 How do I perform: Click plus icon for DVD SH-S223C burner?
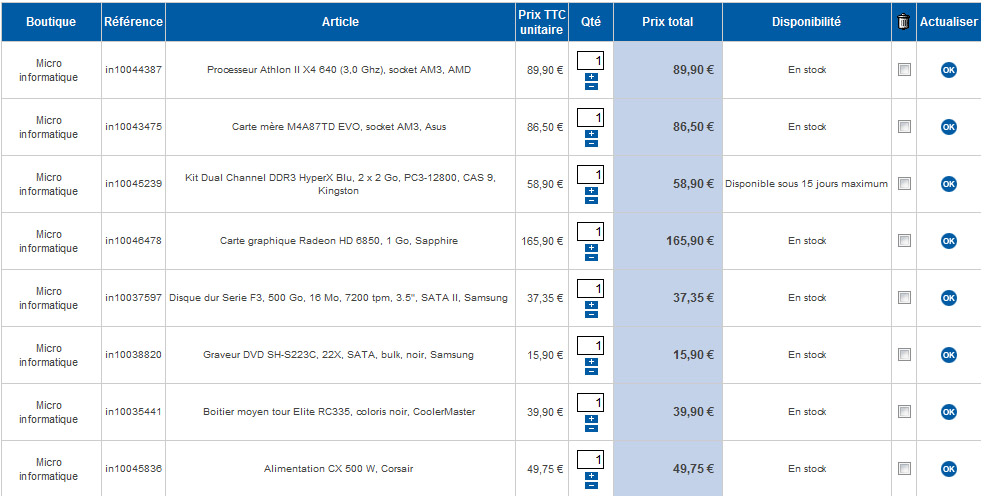590,361
